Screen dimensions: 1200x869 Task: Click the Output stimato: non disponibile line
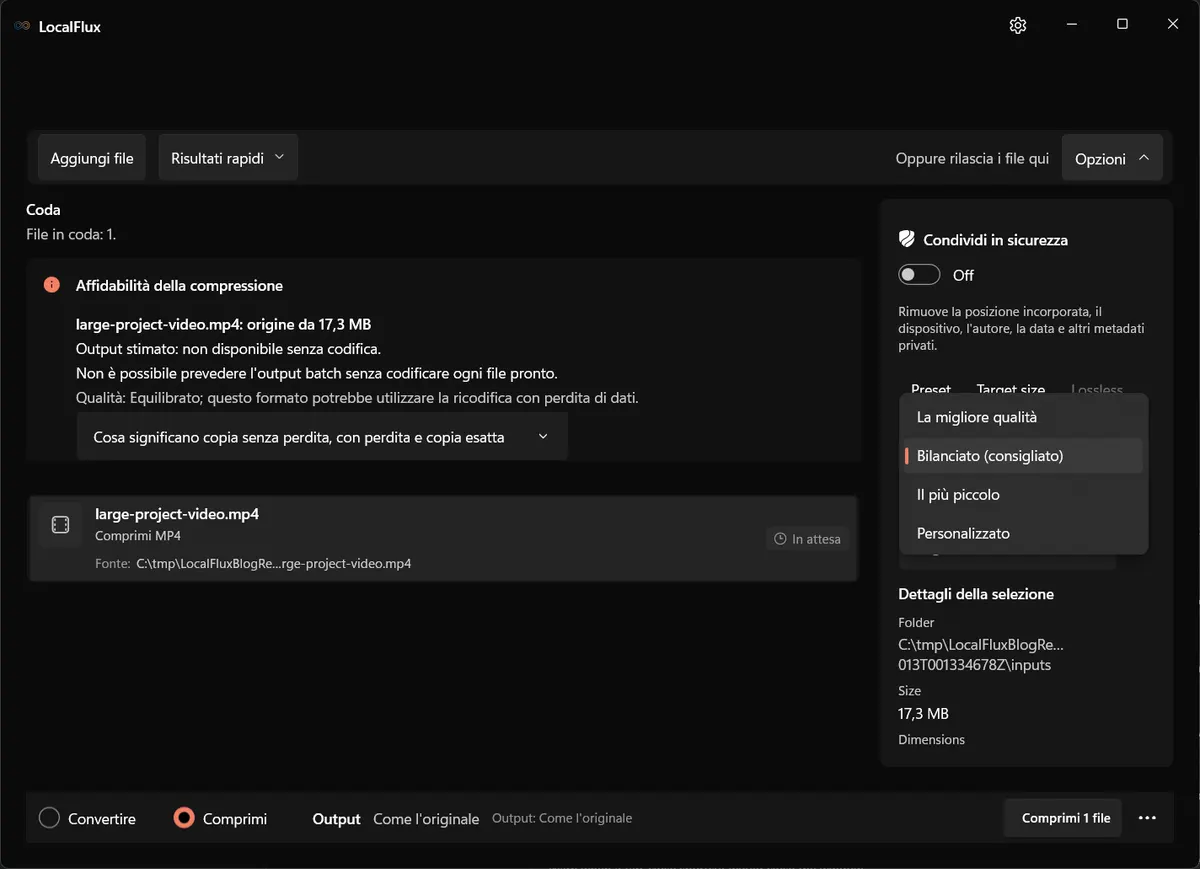pyautogui.click(x=229, y=349)
